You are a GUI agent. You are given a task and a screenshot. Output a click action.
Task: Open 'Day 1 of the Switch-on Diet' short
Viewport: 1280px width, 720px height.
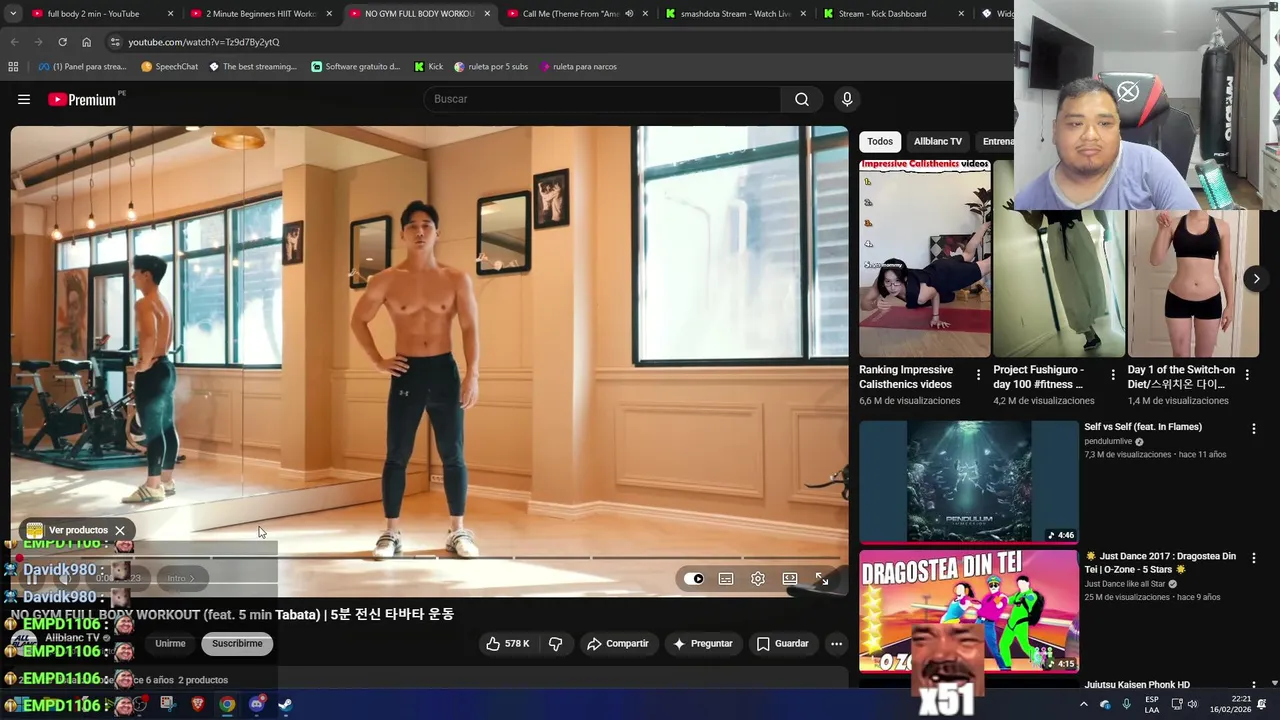pos(1193,284)
